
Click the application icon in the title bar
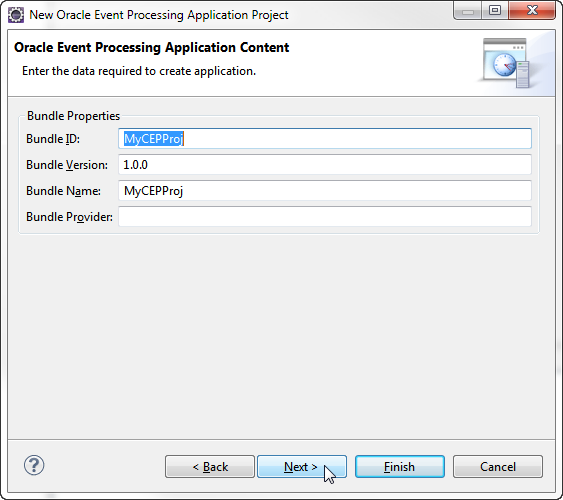(x=16, y=15)
